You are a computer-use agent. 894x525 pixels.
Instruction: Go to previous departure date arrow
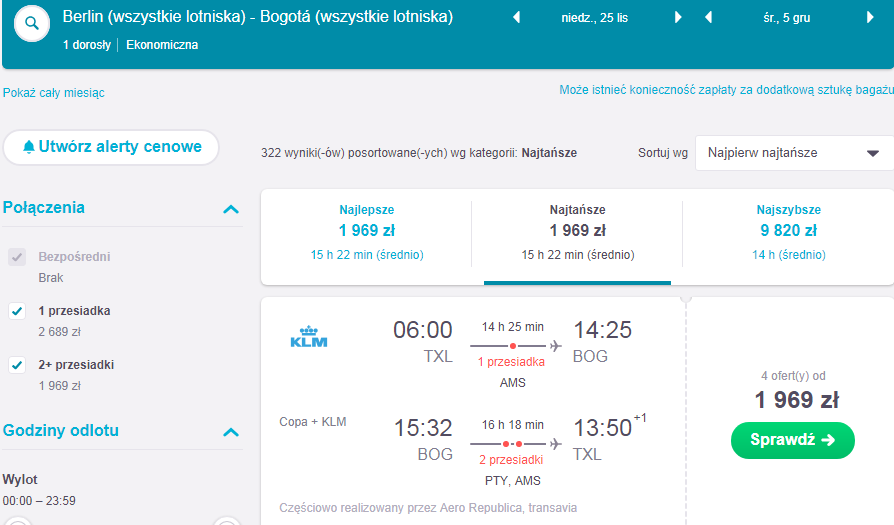coord(517,18)
